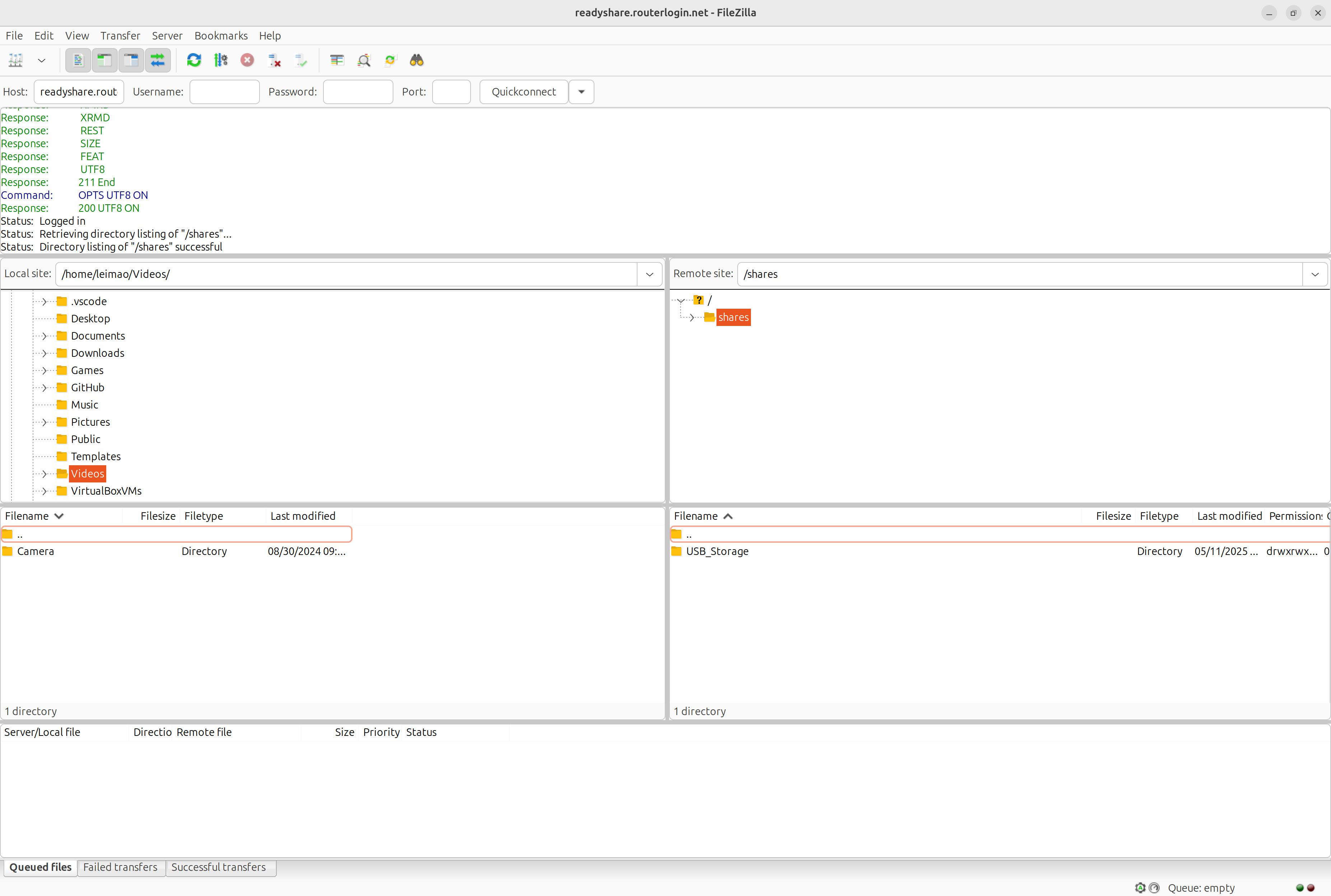Screen dimensions: 1331x896
Task: Disconnect from the current server
Action: click(274, 60)
